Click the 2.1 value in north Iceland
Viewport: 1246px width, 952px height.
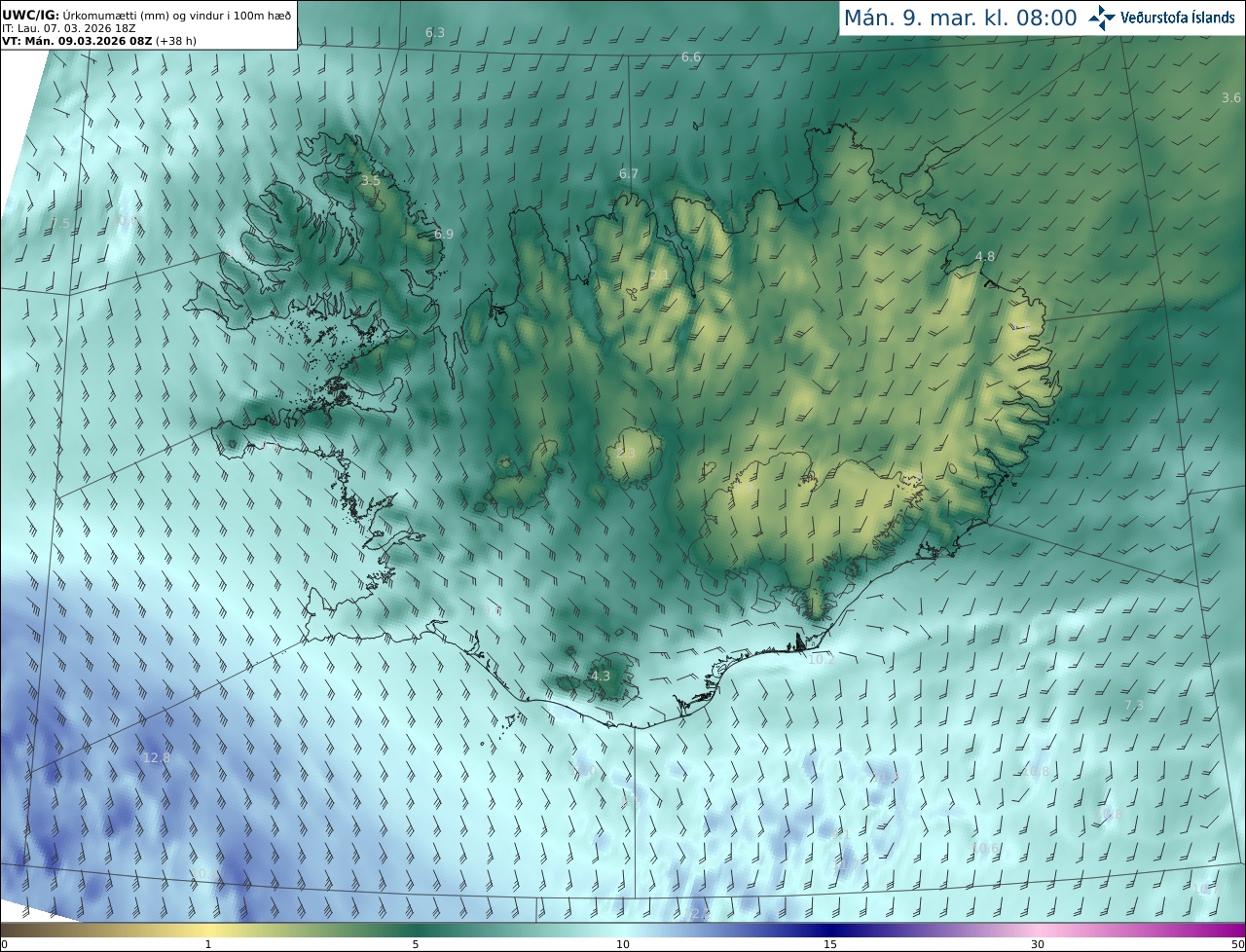(659, 275)
